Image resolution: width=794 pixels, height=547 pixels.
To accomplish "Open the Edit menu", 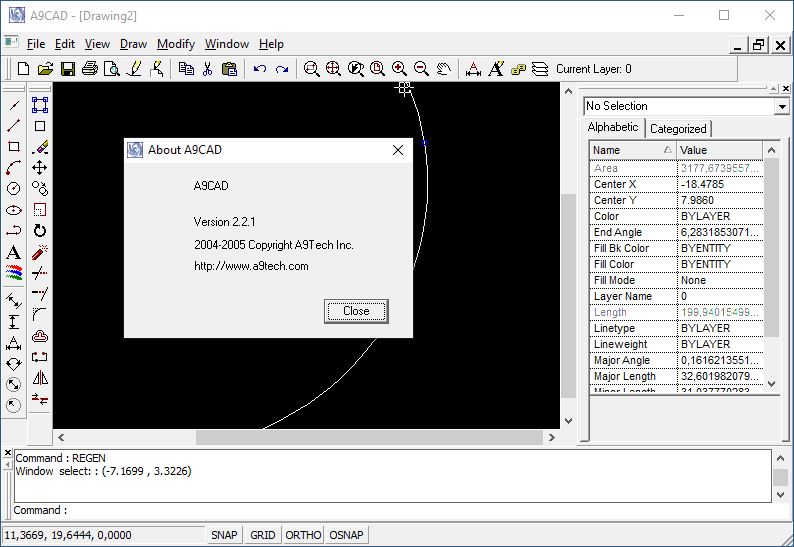I will pos(65,44).
